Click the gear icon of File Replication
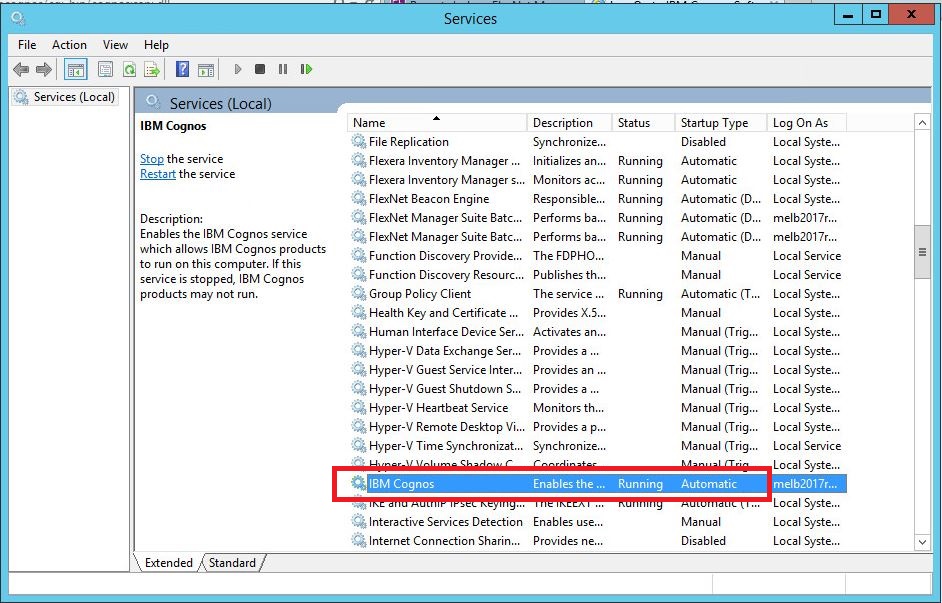The image size is (942, 603). click(359, 142)
